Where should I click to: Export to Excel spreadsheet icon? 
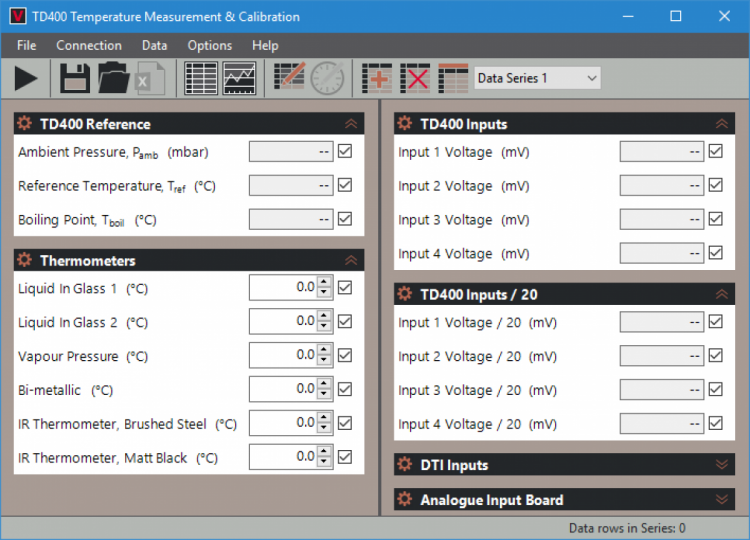(x=150, y=78)
